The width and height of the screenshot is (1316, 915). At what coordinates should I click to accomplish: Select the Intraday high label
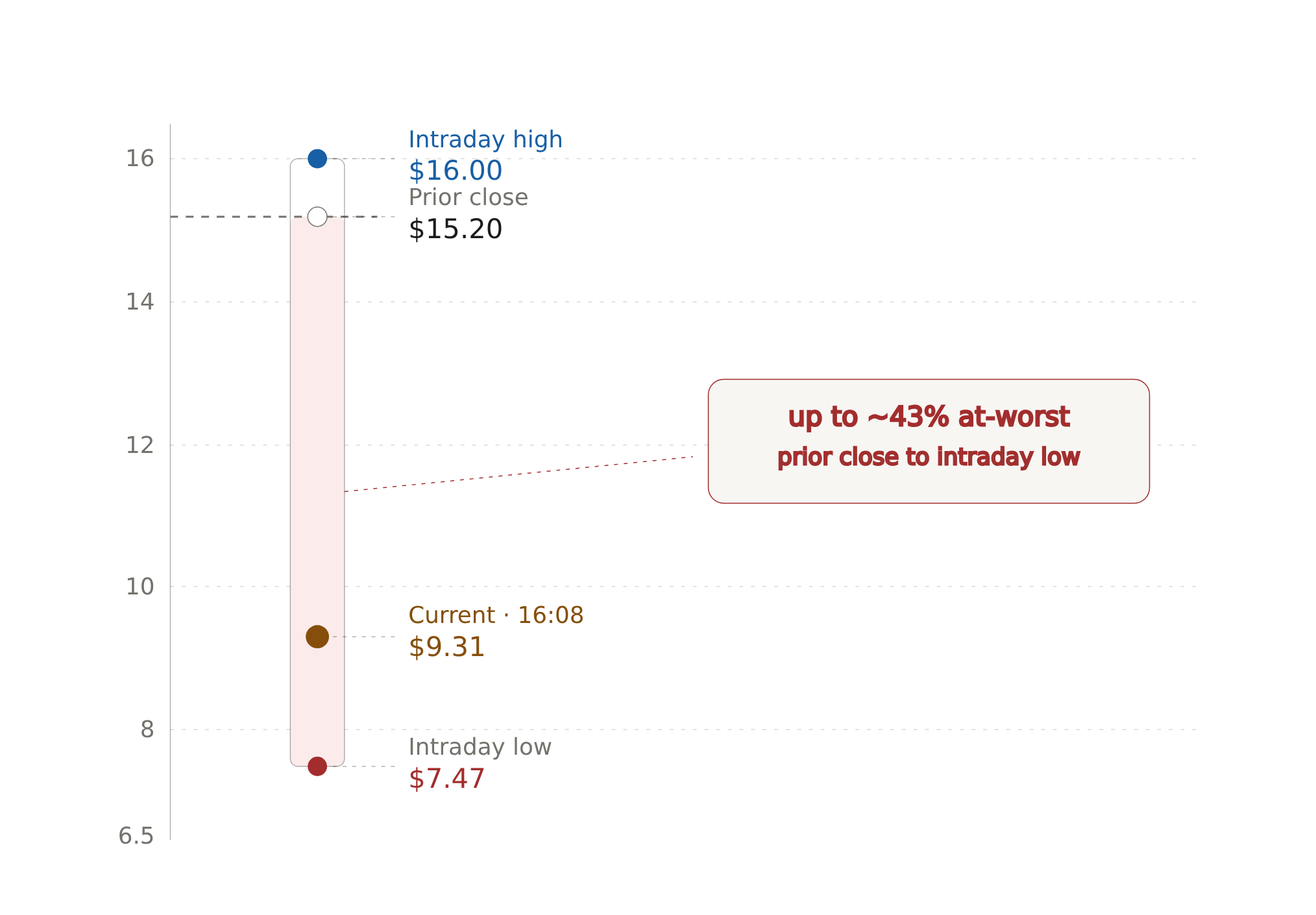[x=485, y=140]
